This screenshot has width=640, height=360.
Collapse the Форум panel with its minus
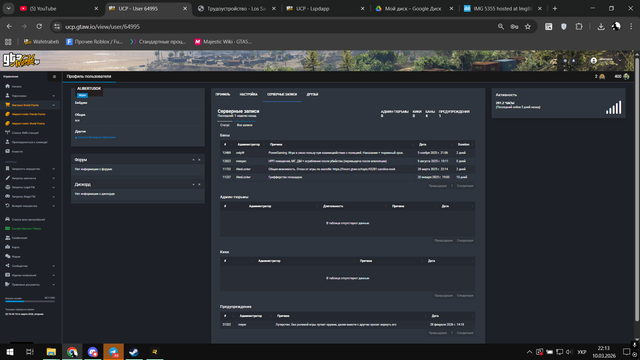[x=193, y=160]
